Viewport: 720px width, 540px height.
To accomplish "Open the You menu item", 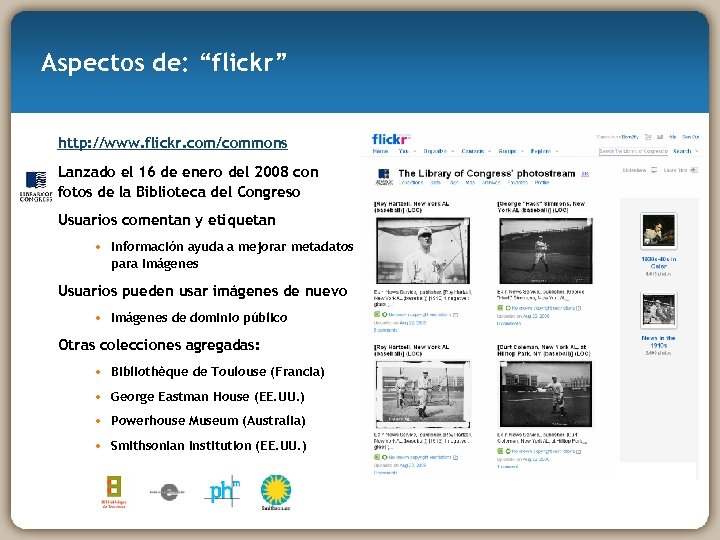I will tap(404, 151).
